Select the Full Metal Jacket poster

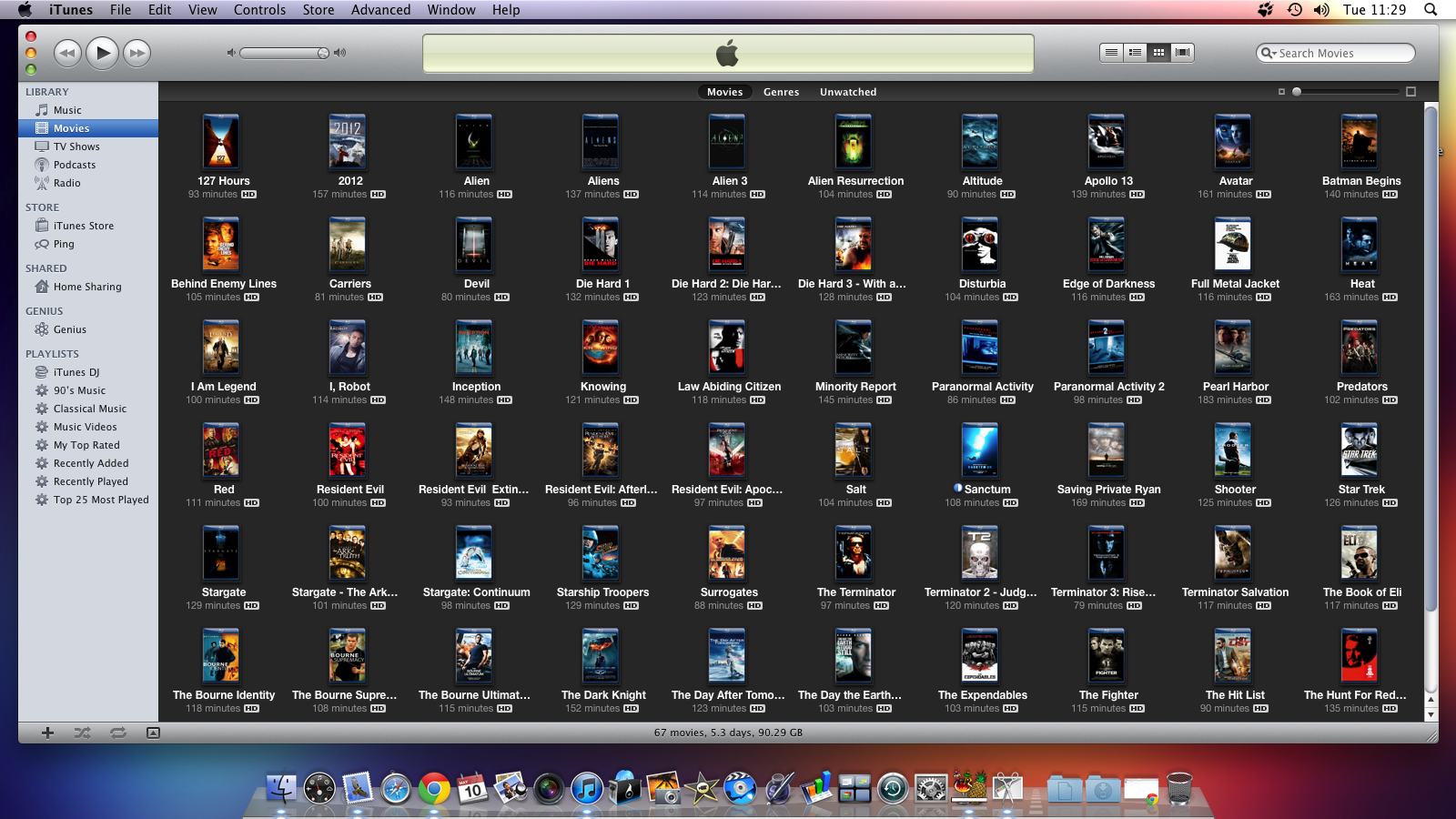pos(1233,245)
